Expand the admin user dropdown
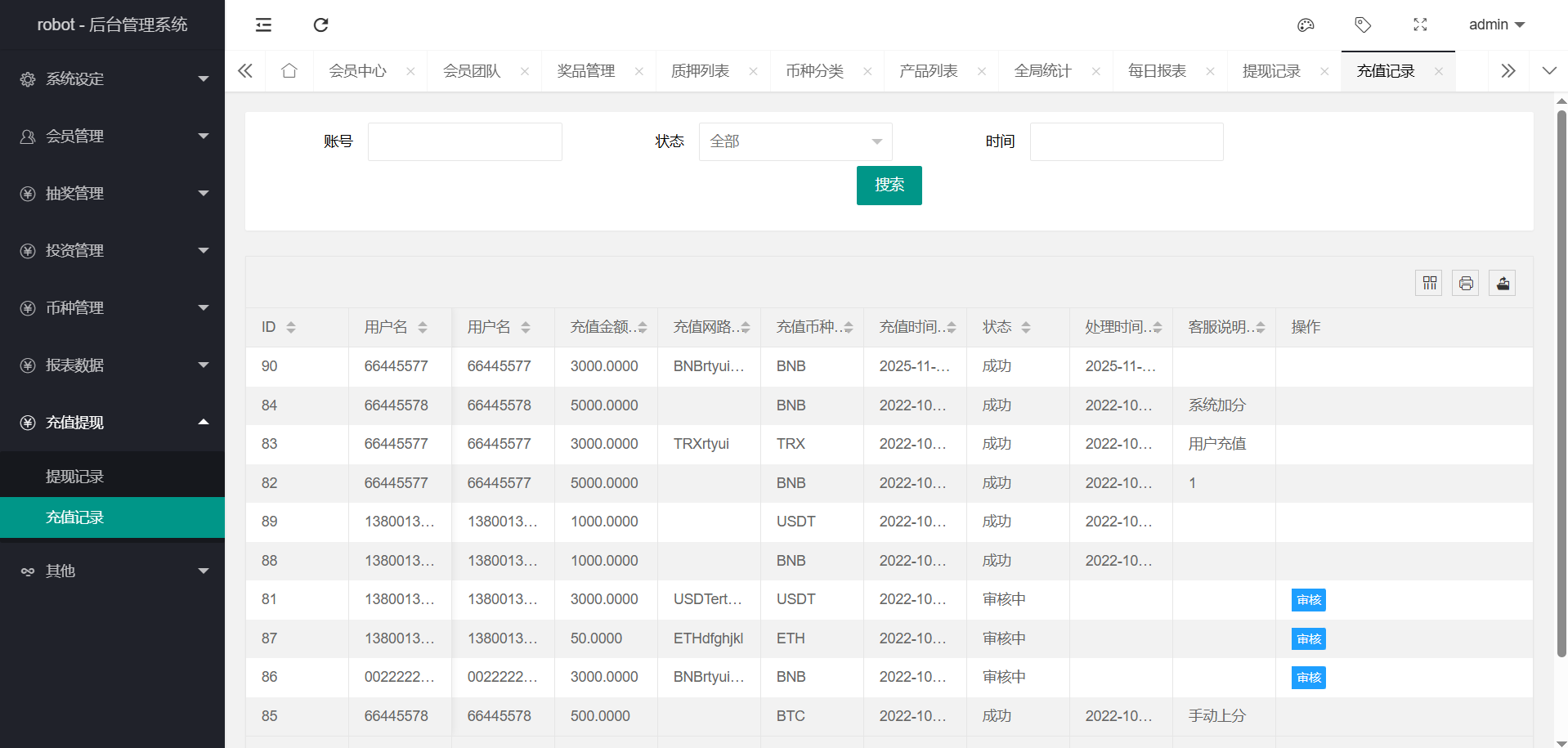The width and height of the screenshot is (1568, 748). (x=1496, y=25)
